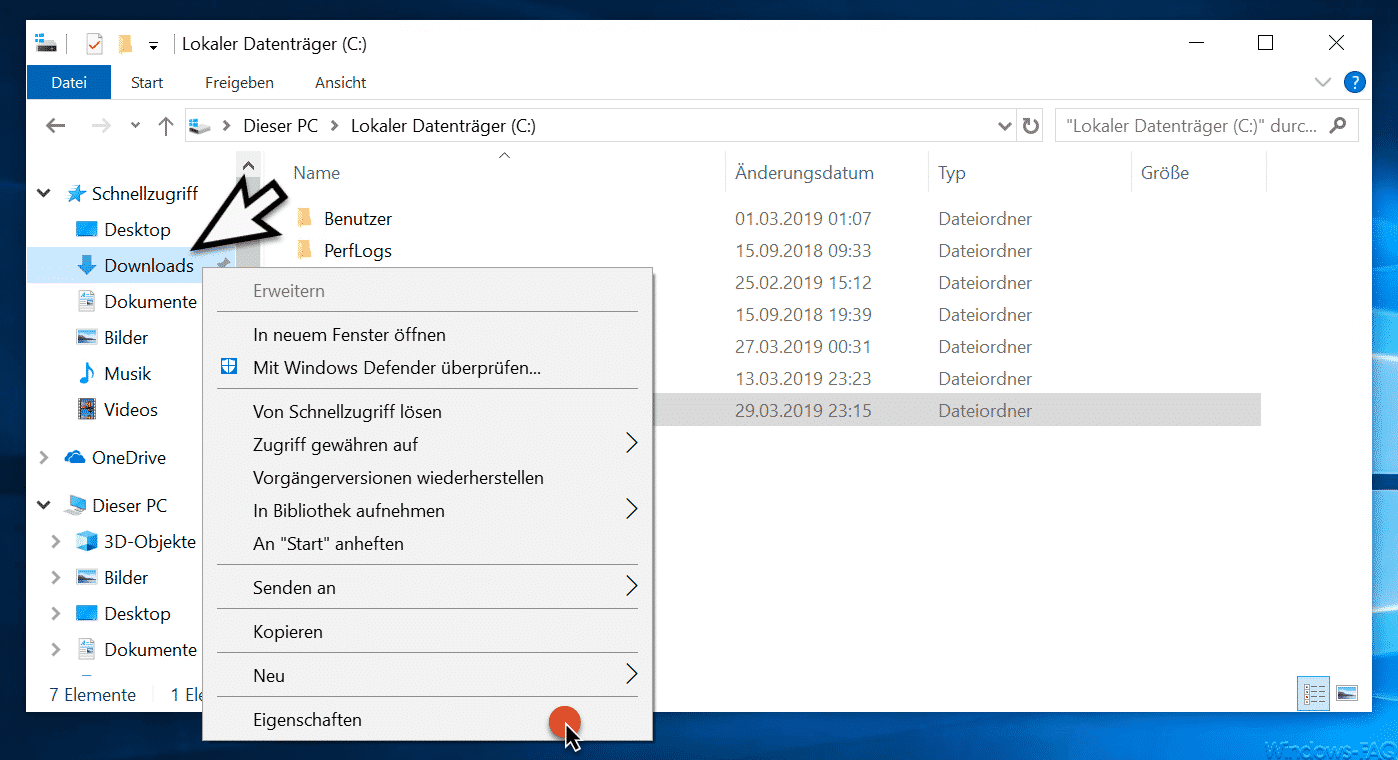Sort by the Änderungsdatum column header
This screenshot has width=1398, height=760.
pos(804,173)
